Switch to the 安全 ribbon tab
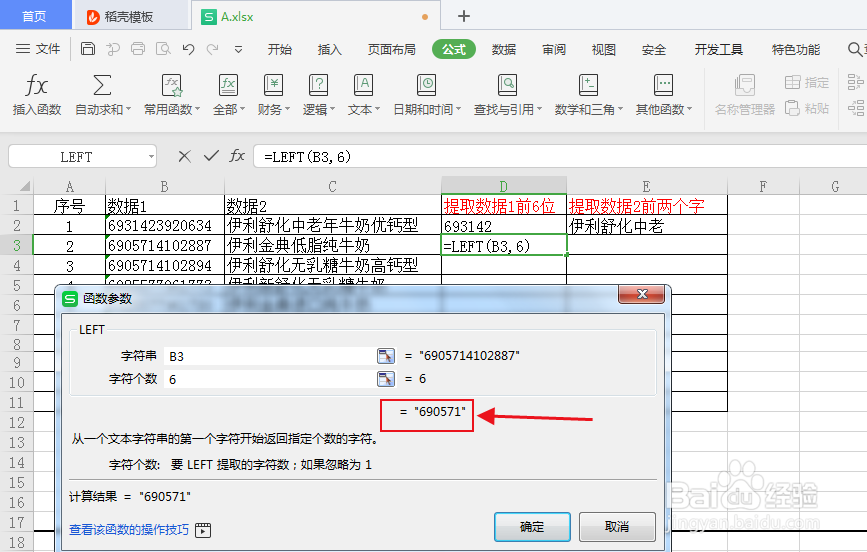 coord(654,49)
